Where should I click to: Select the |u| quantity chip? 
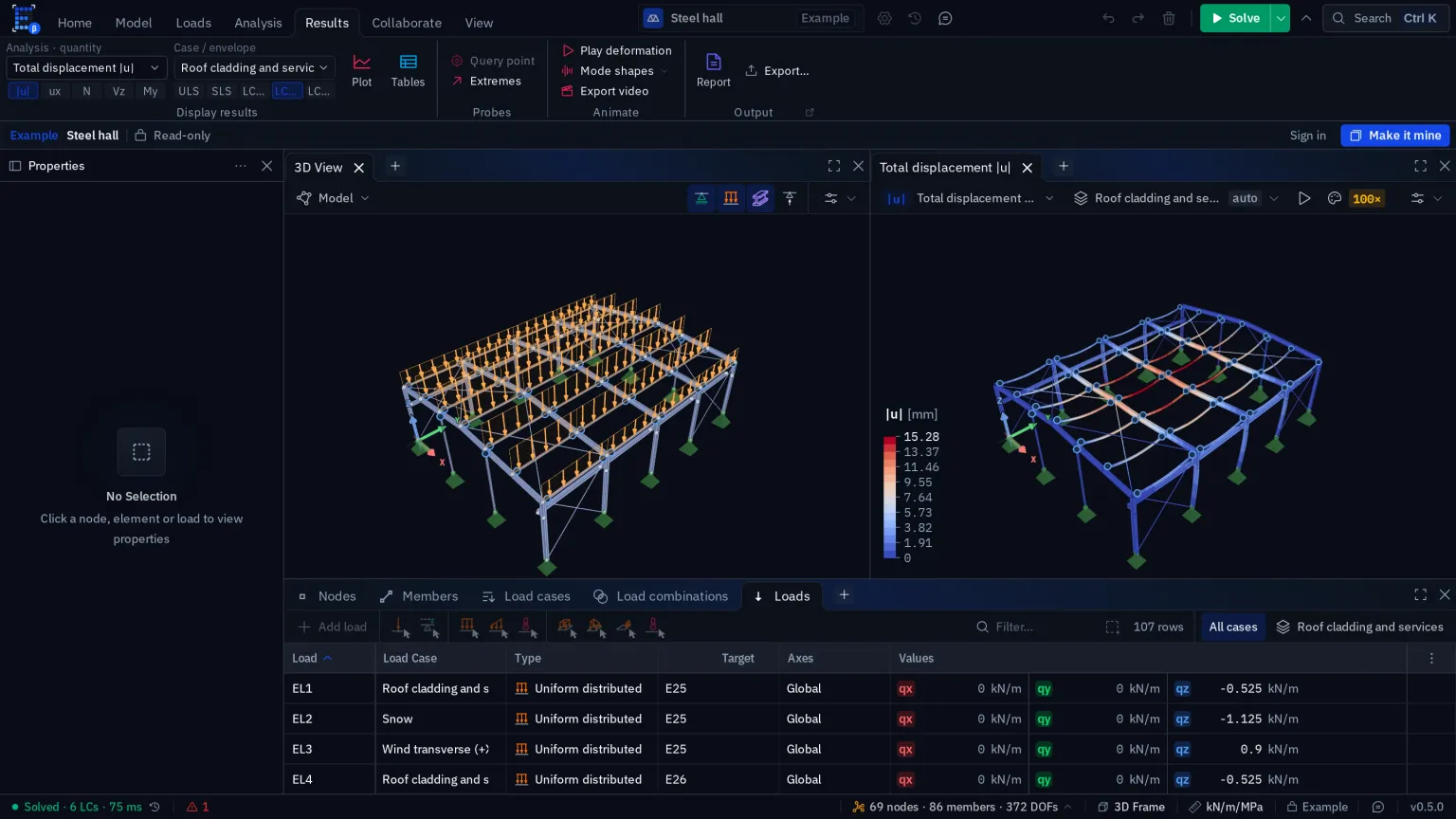[x=23, y=91]
